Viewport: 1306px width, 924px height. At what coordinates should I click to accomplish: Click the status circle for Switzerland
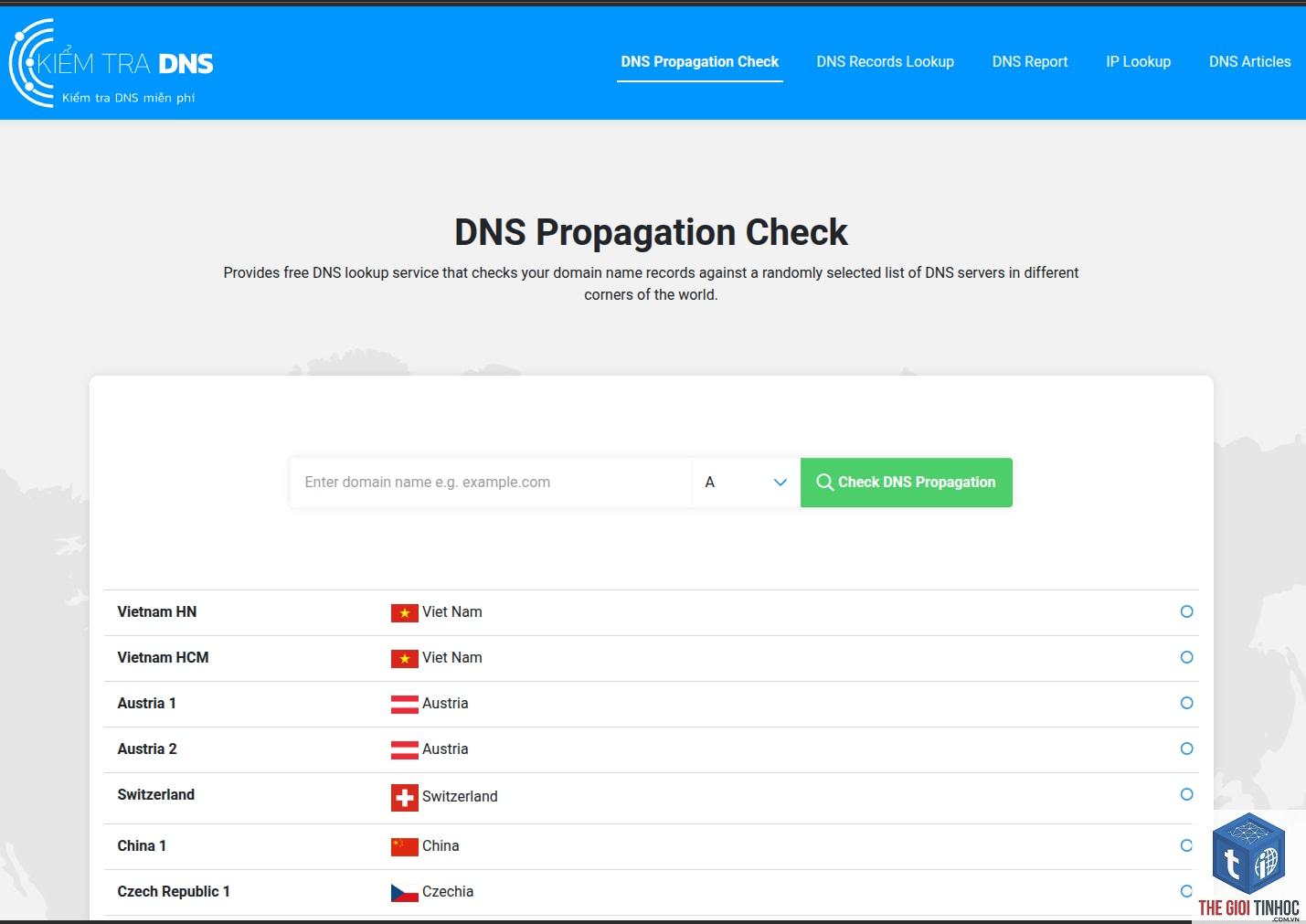click(x=1186, y=794)
